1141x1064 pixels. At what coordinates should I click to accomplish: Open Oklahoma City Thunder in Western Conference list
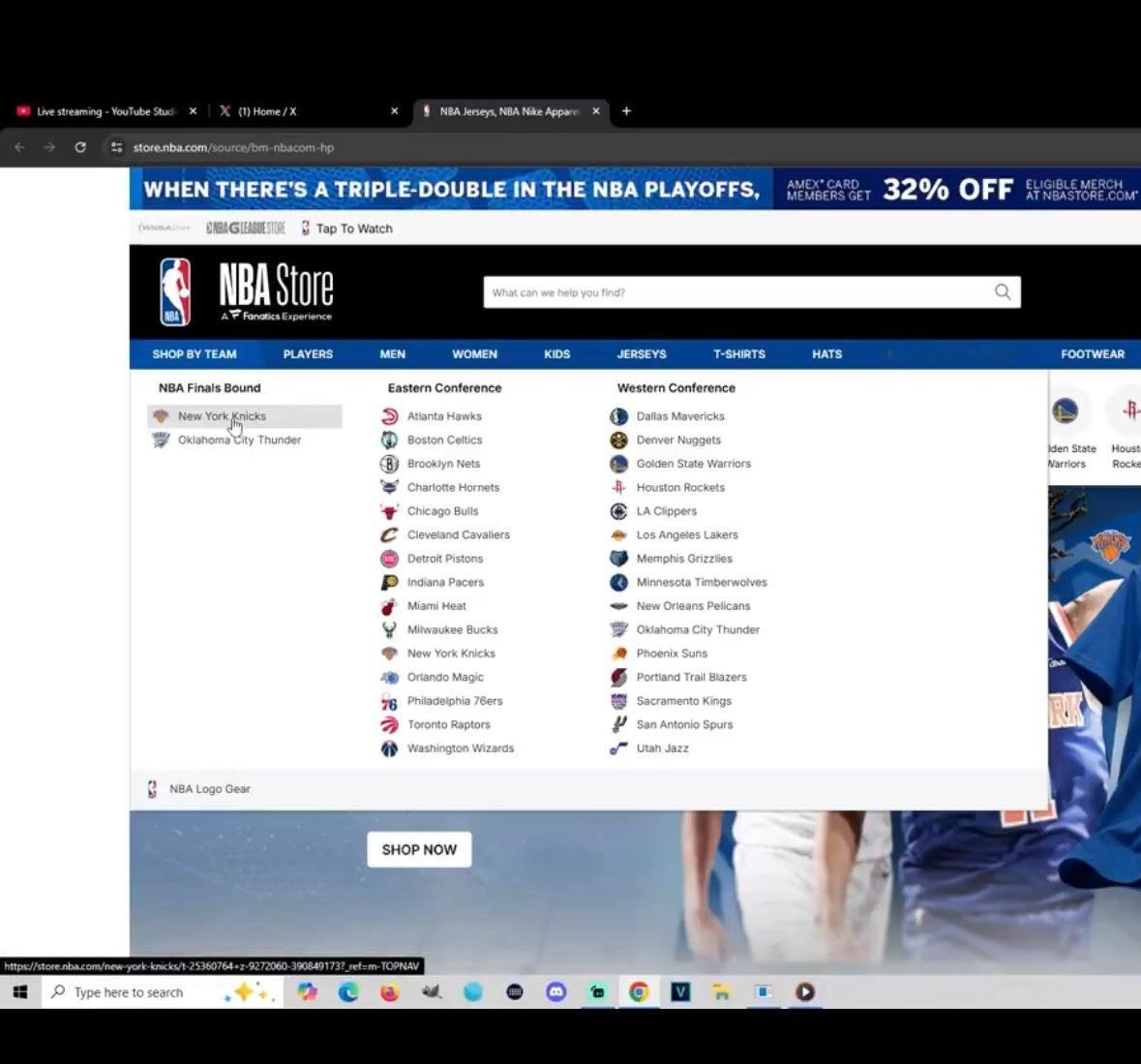point(698,629)
